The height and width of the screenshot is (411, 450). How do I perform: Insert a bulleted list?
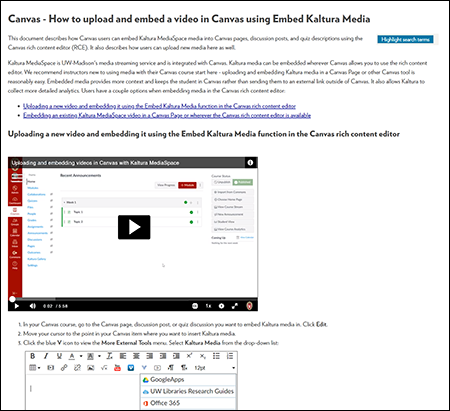click(x=216, y=356)
